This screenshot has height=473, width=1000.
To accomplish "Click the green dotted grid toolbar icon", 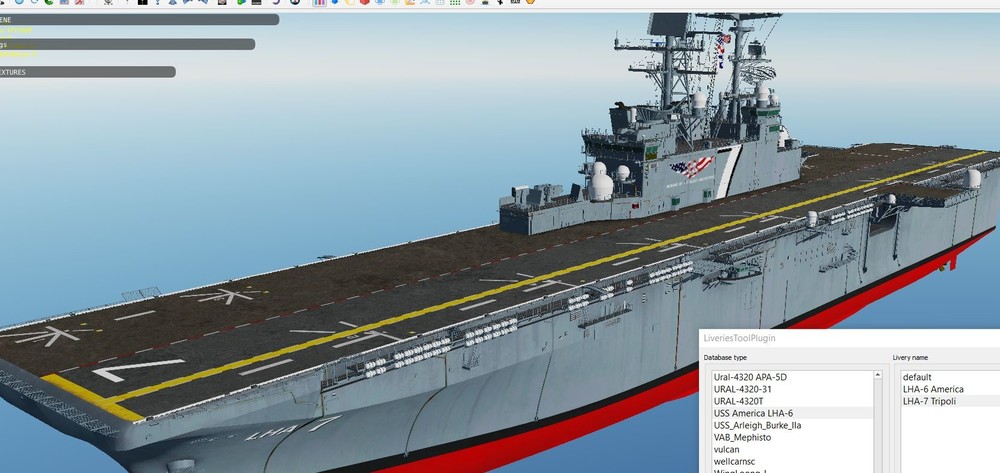I will 455,3.
